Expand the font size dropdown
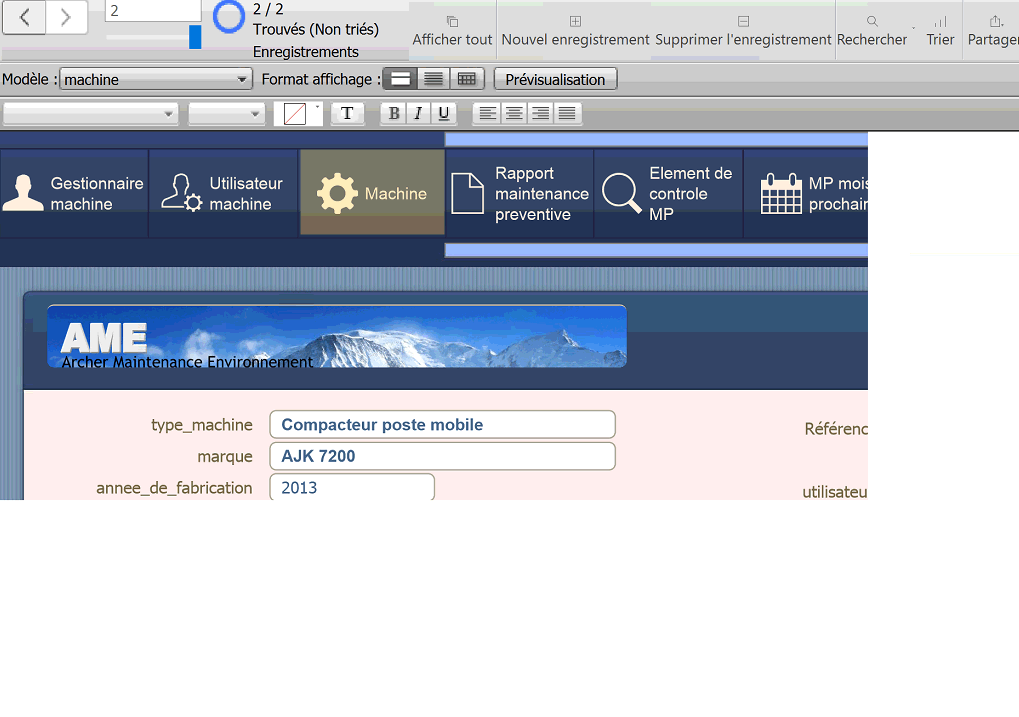Viewport: 1019px width, 717px height. [x=227, y=114]
